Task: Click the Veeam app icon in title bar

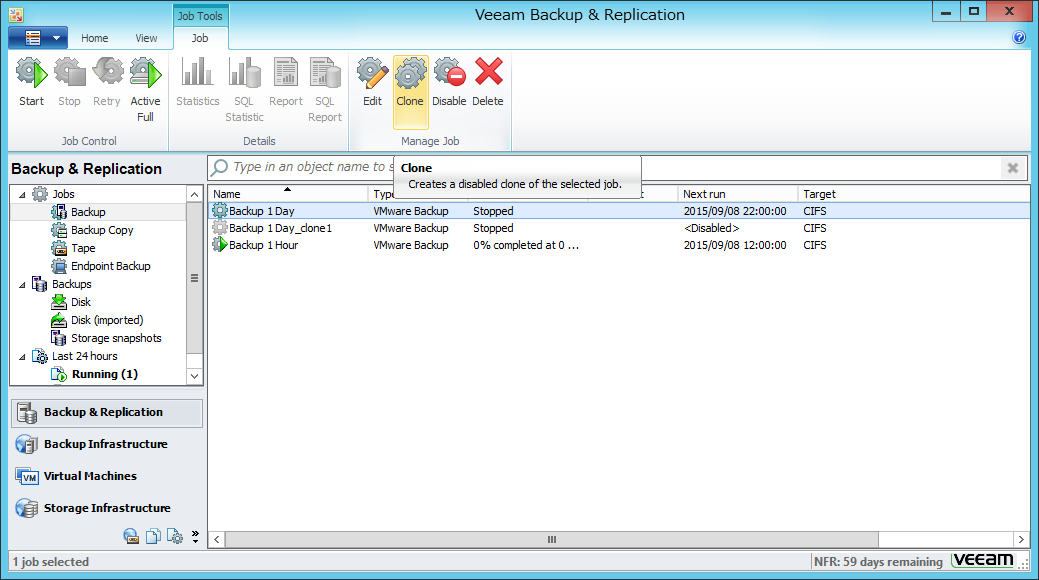Action: pyautogui.click(x=16, y=14)
